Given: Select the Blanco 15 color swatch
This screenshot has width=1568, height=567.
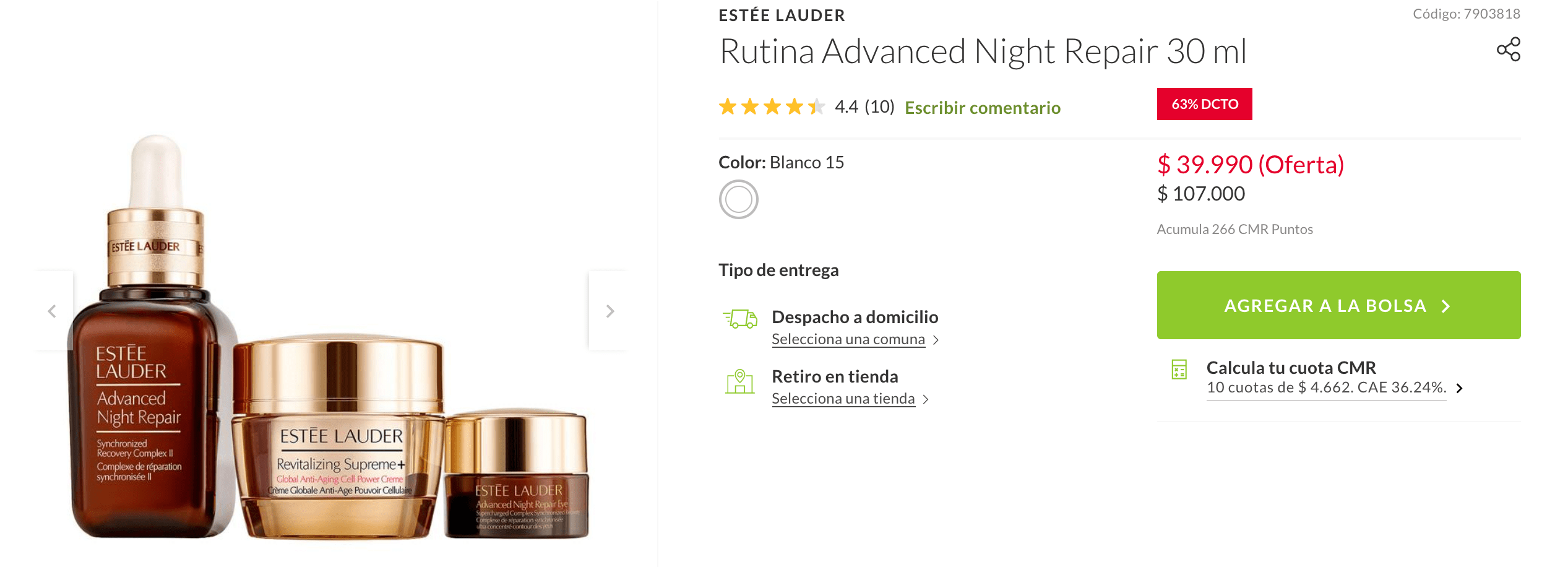Looking at the screenshot, I should 738,199.
